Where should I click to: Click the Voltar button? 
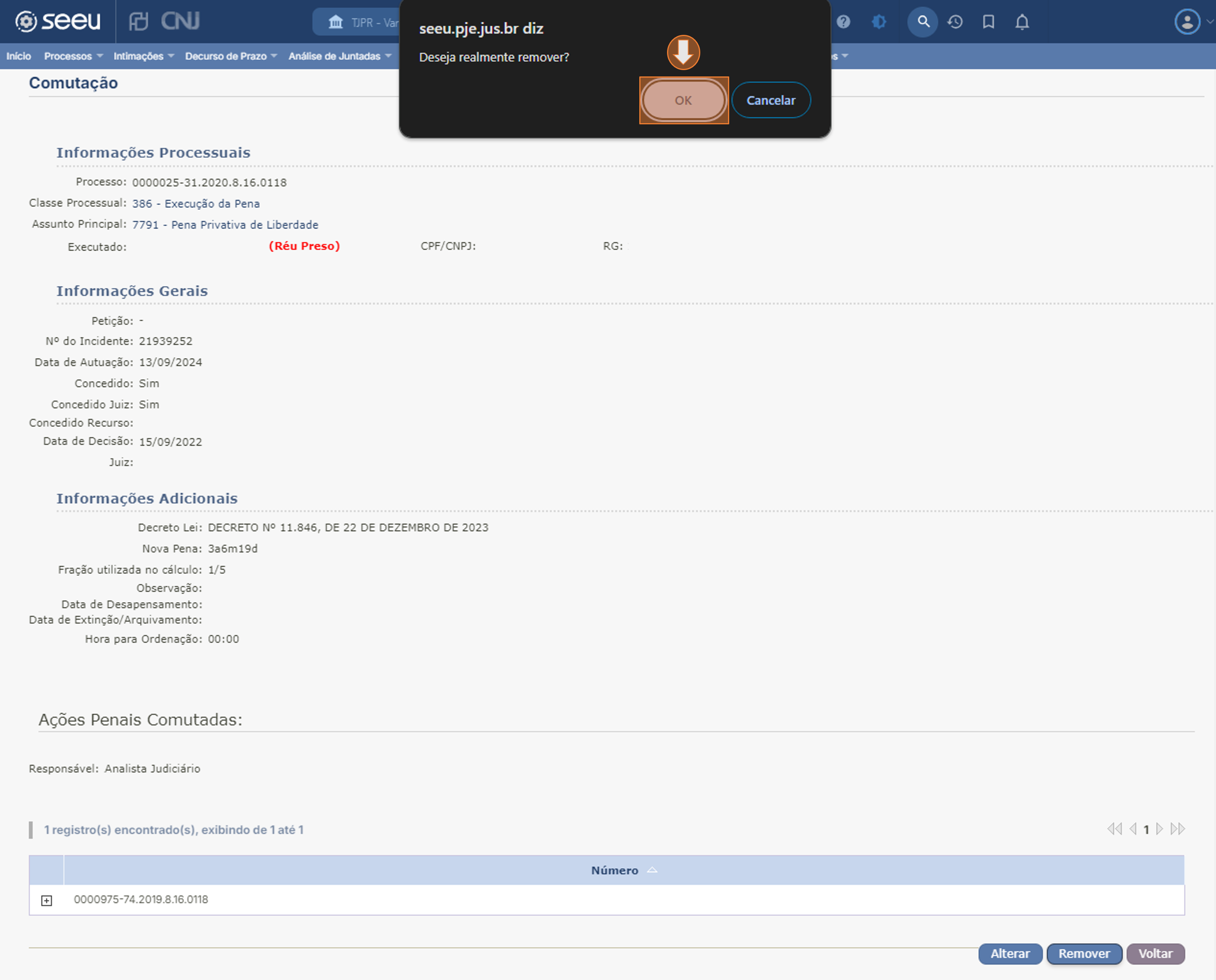[1155, 953]
